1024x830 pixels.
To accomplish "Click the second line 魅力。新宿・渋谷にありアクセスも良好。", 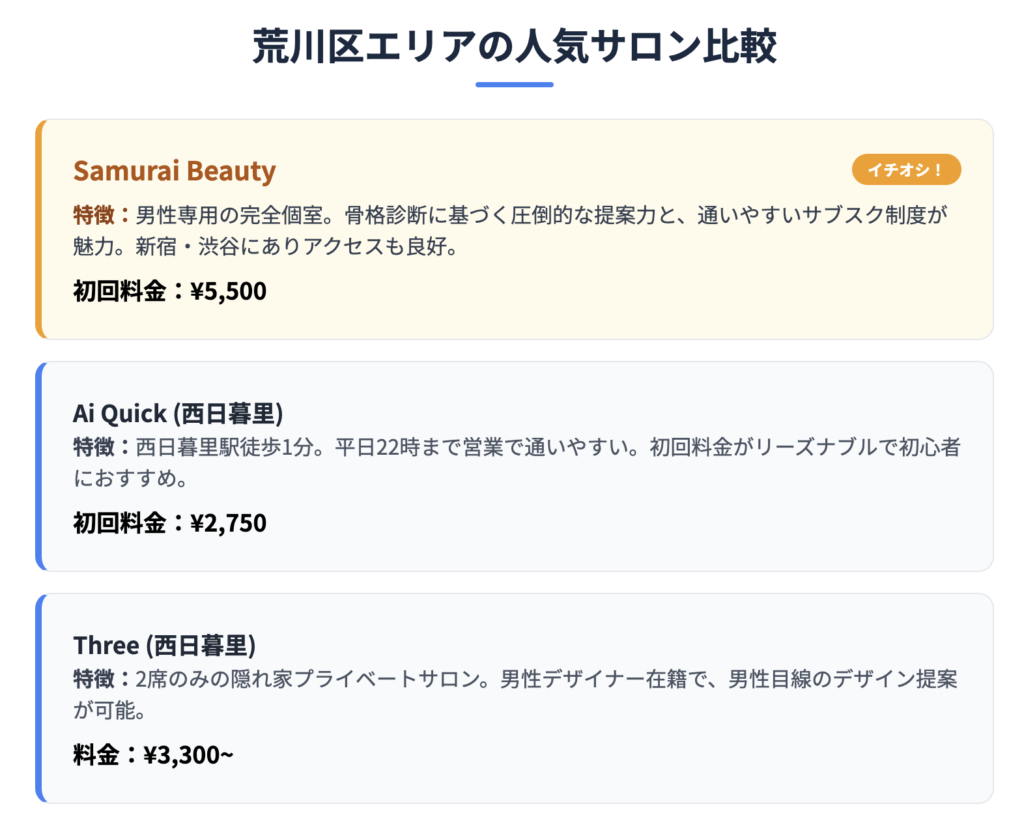I will coord(266,246).
